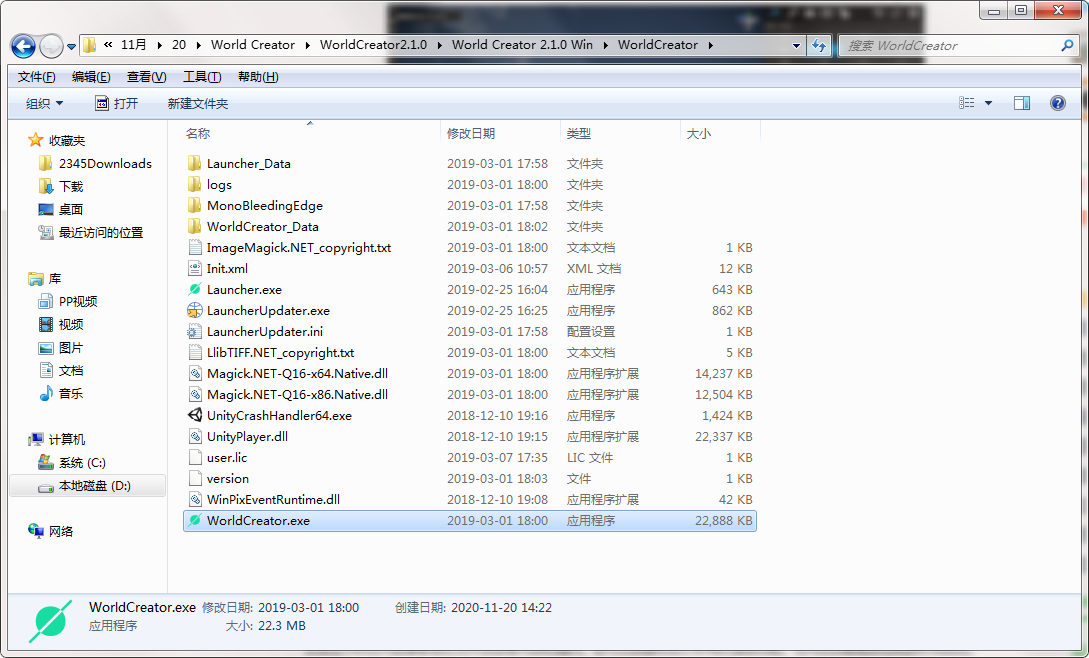This screenshot has height=658, width=1089.
Task: Select the LauncherUpdater.exe icon
Action: pos(195,311)
